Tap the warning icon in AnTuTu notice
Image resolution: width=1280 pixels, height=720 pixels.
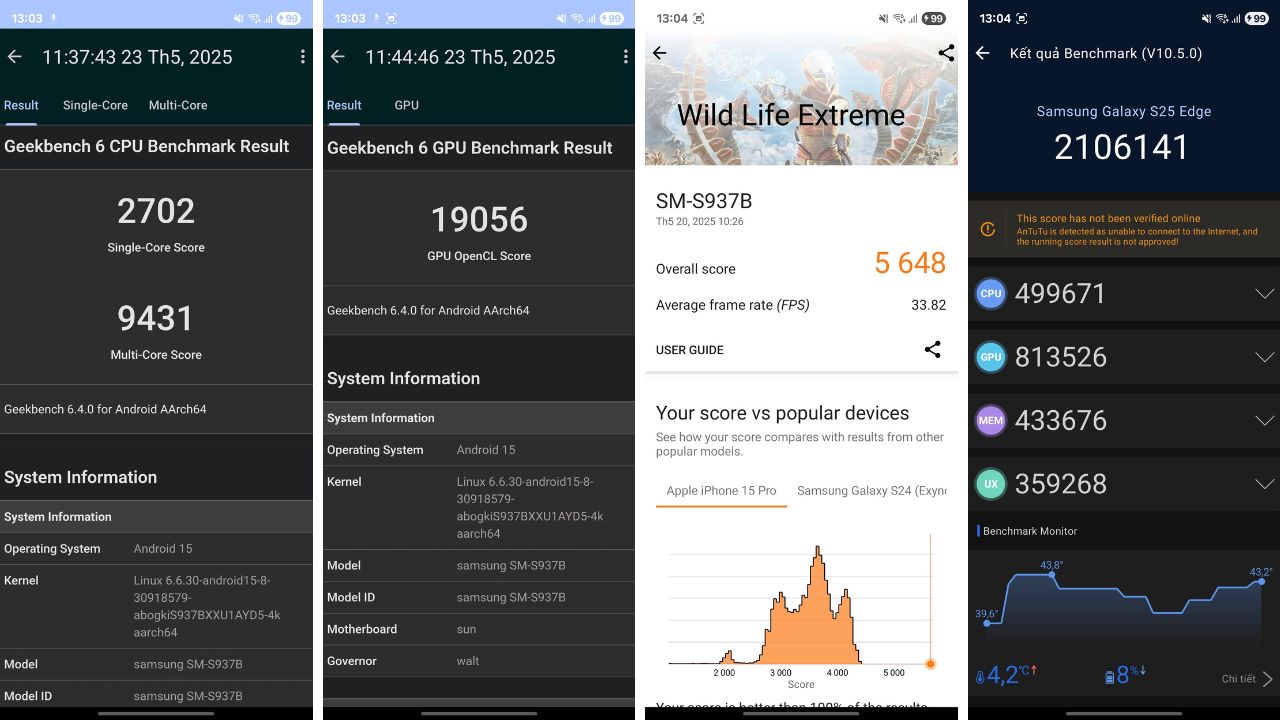click(988, 230)
